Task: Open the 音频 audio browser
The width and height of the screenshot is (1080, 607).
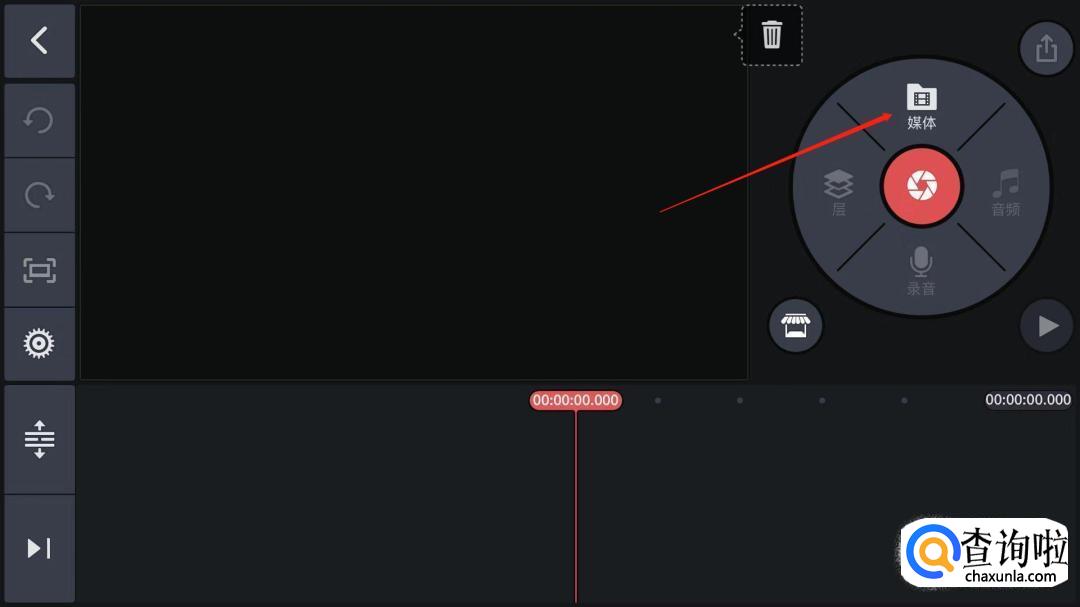Action: (1006, 193)
